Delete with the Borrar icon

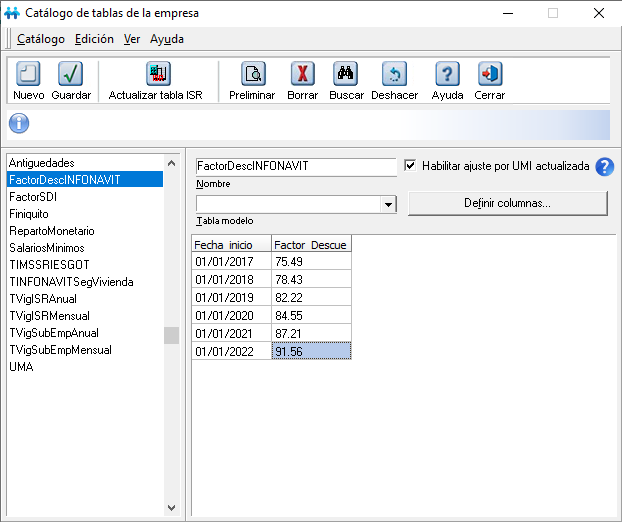[303, 74]
